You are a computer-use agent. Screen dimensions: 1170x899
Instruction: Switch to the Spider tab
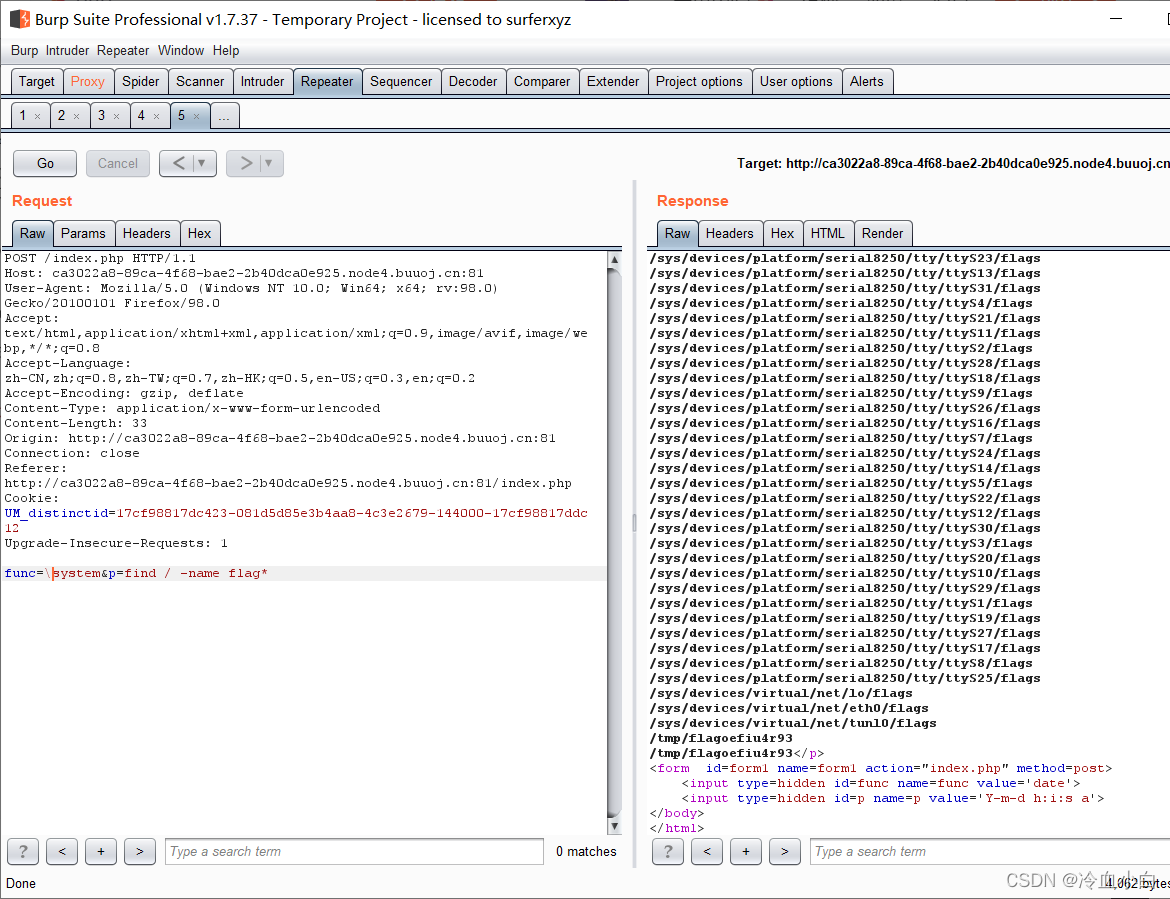[140, 81]
